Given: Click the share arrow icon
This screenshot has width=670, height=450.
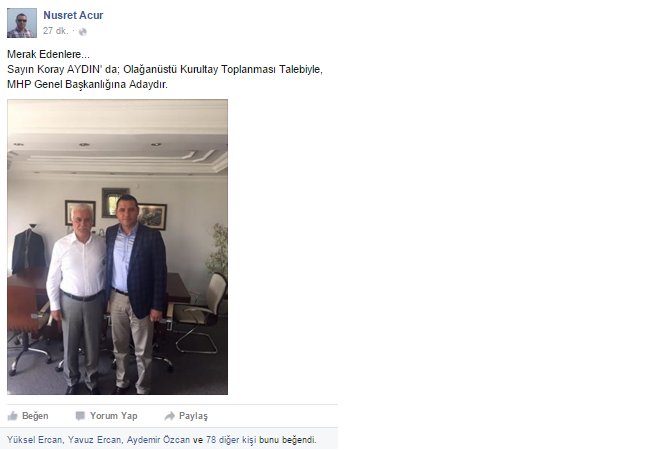Looking at the screenshot, I should click(x=170, y=416).
